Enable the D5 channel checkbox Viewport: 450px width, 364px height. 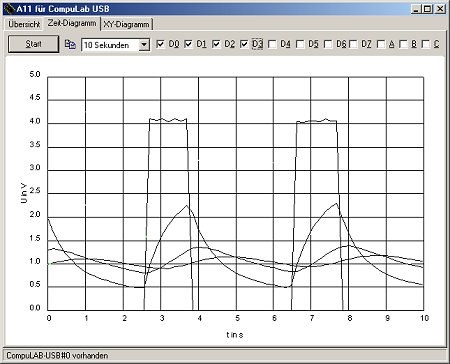300,44
